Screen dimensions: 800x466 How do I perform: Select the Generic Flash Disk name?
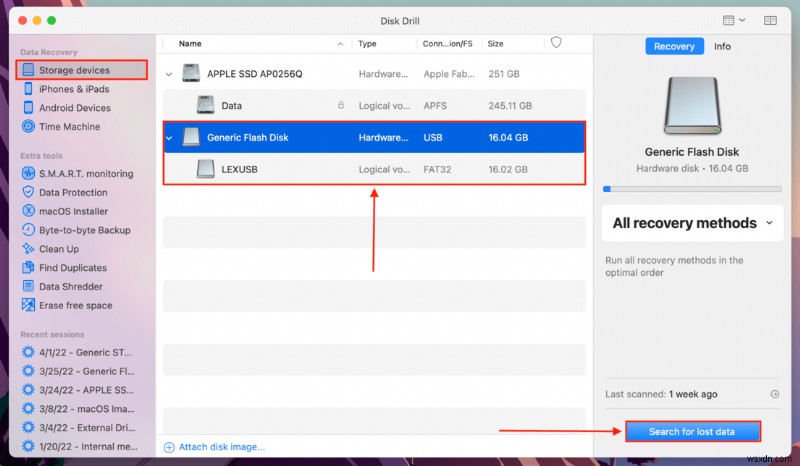click(x=247, y=137)
